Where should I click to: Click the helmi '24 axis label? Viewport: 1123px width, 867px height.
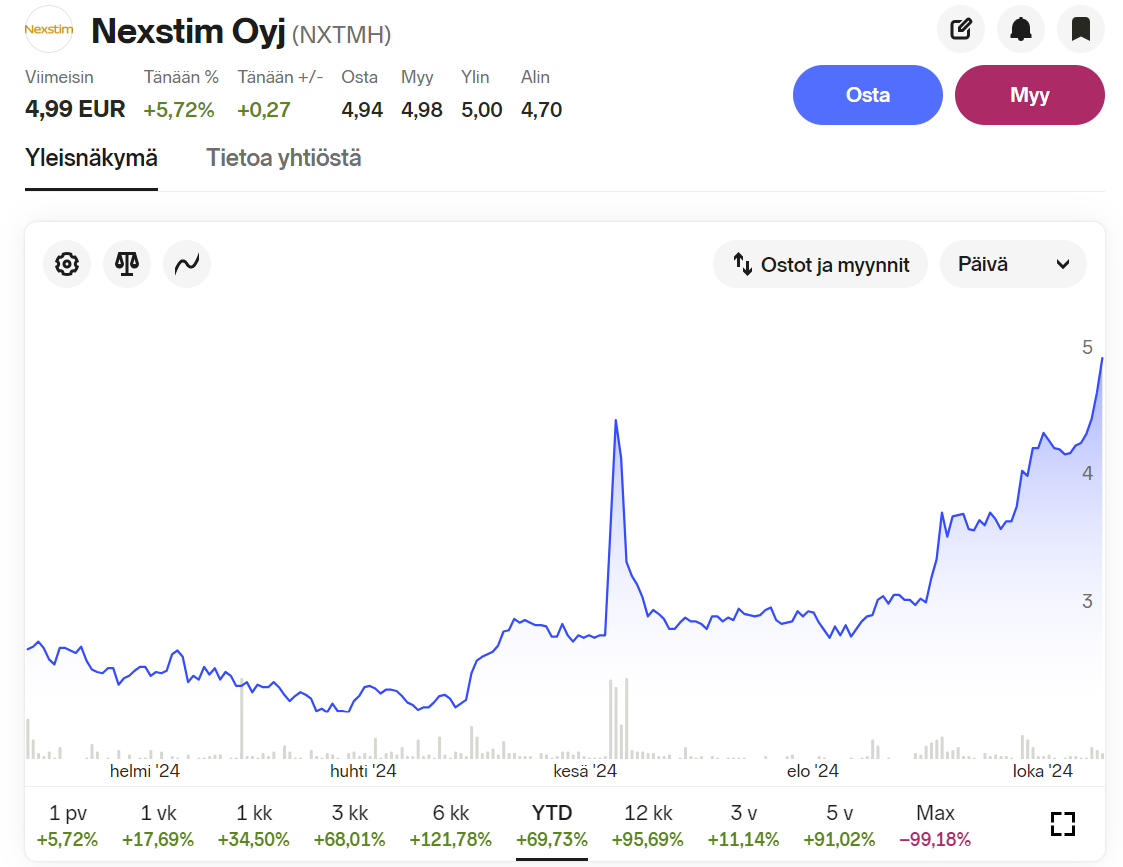pyautogui.click(x=145, y=771)
